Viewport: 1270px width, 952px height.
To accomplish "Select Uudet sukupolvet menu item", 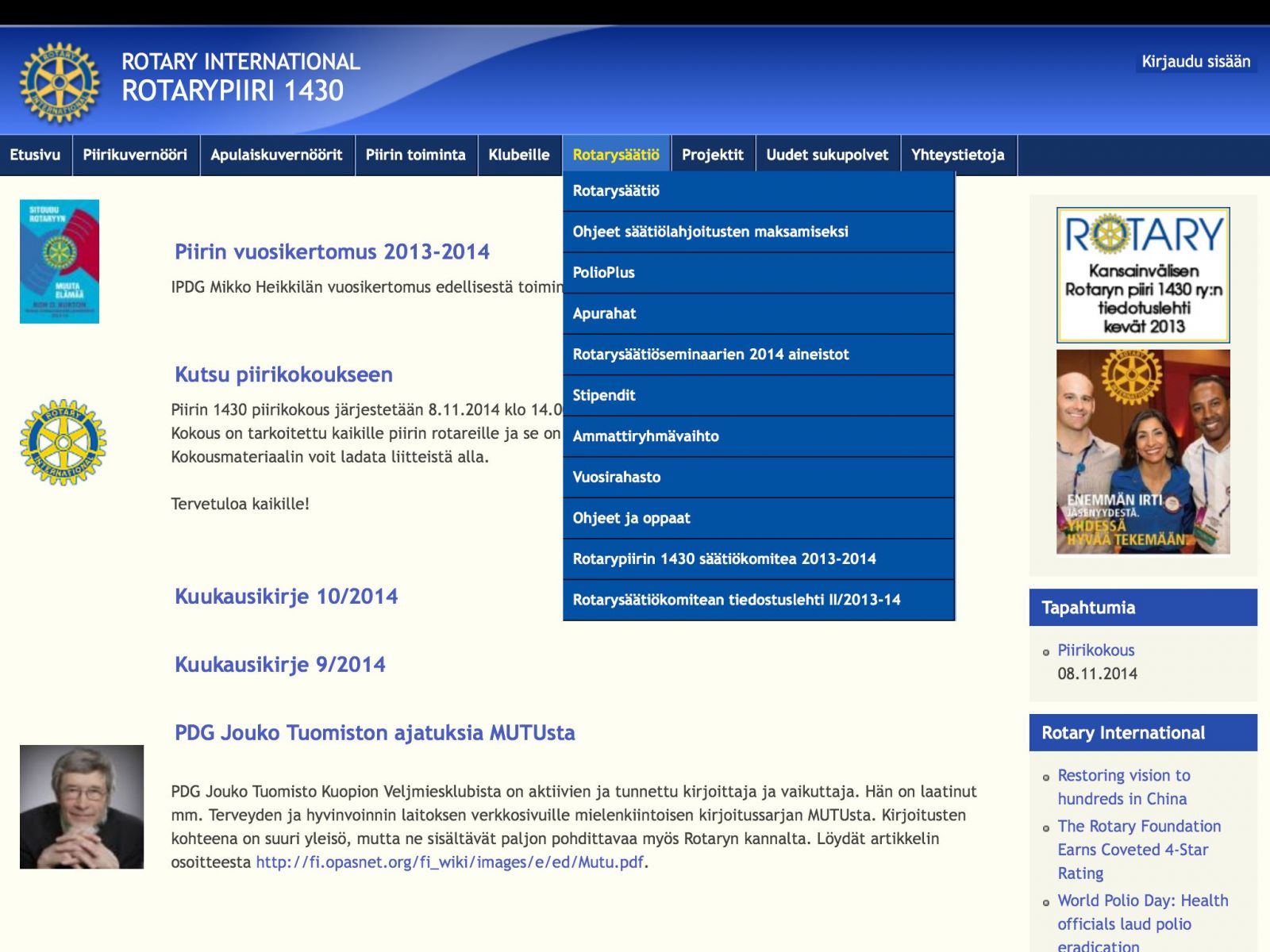I will (x=827, y=155).
